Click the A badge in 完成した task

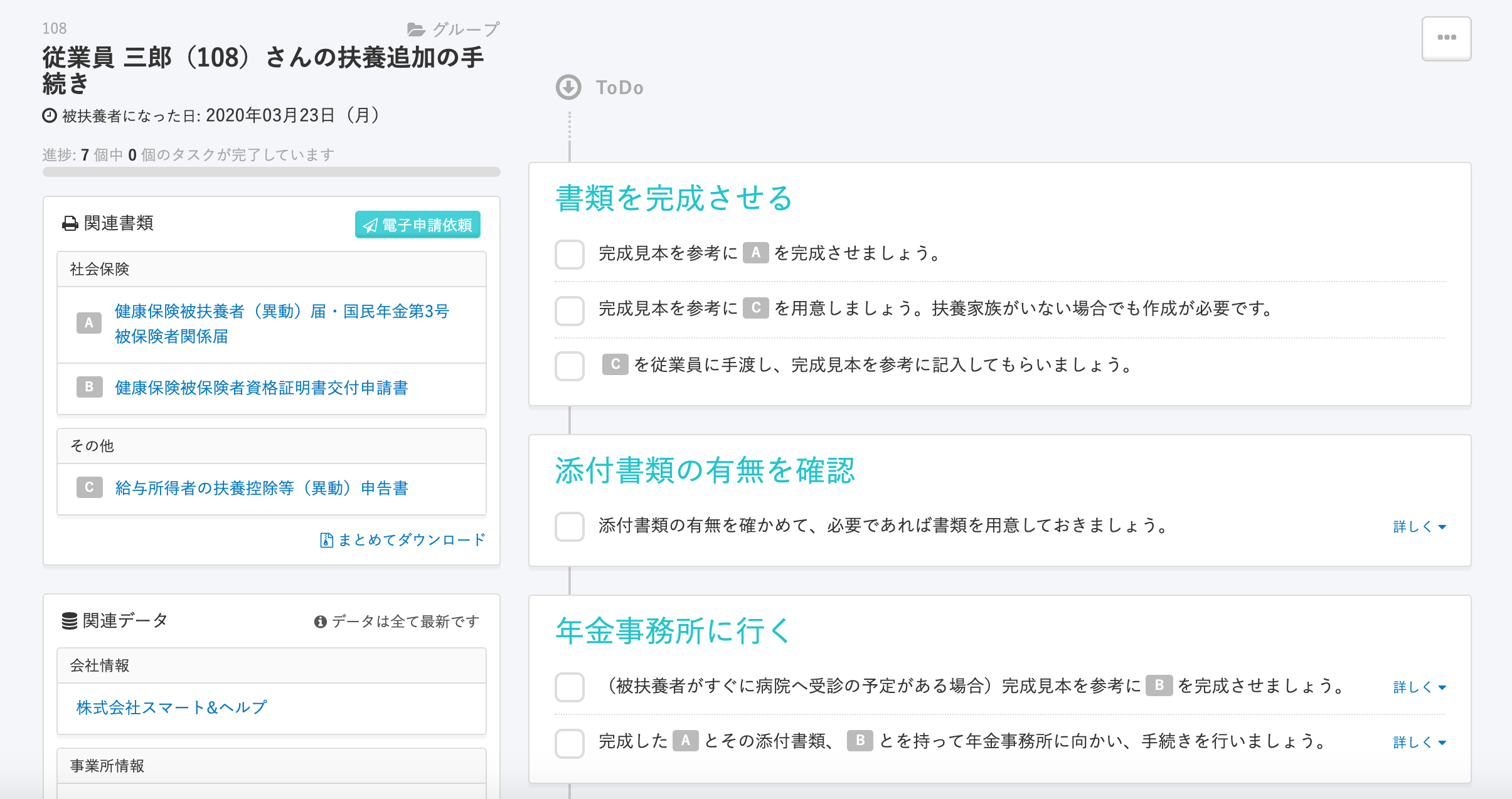tap(686, 741)
